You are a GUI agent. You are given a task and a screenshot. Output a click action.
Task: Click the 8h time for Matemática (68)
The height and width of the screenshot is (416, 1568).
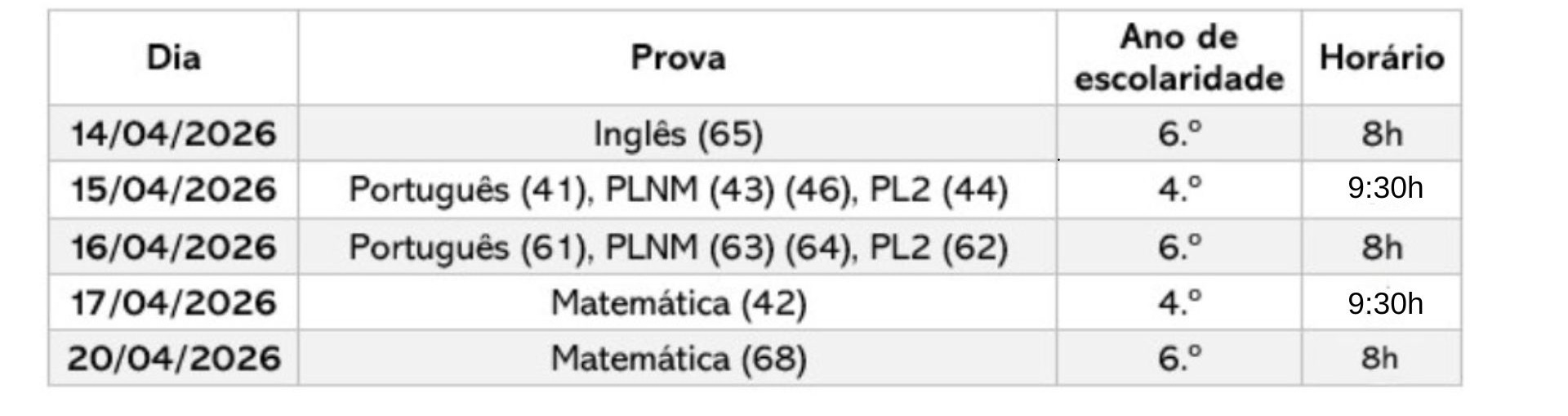pos(1379,358)
